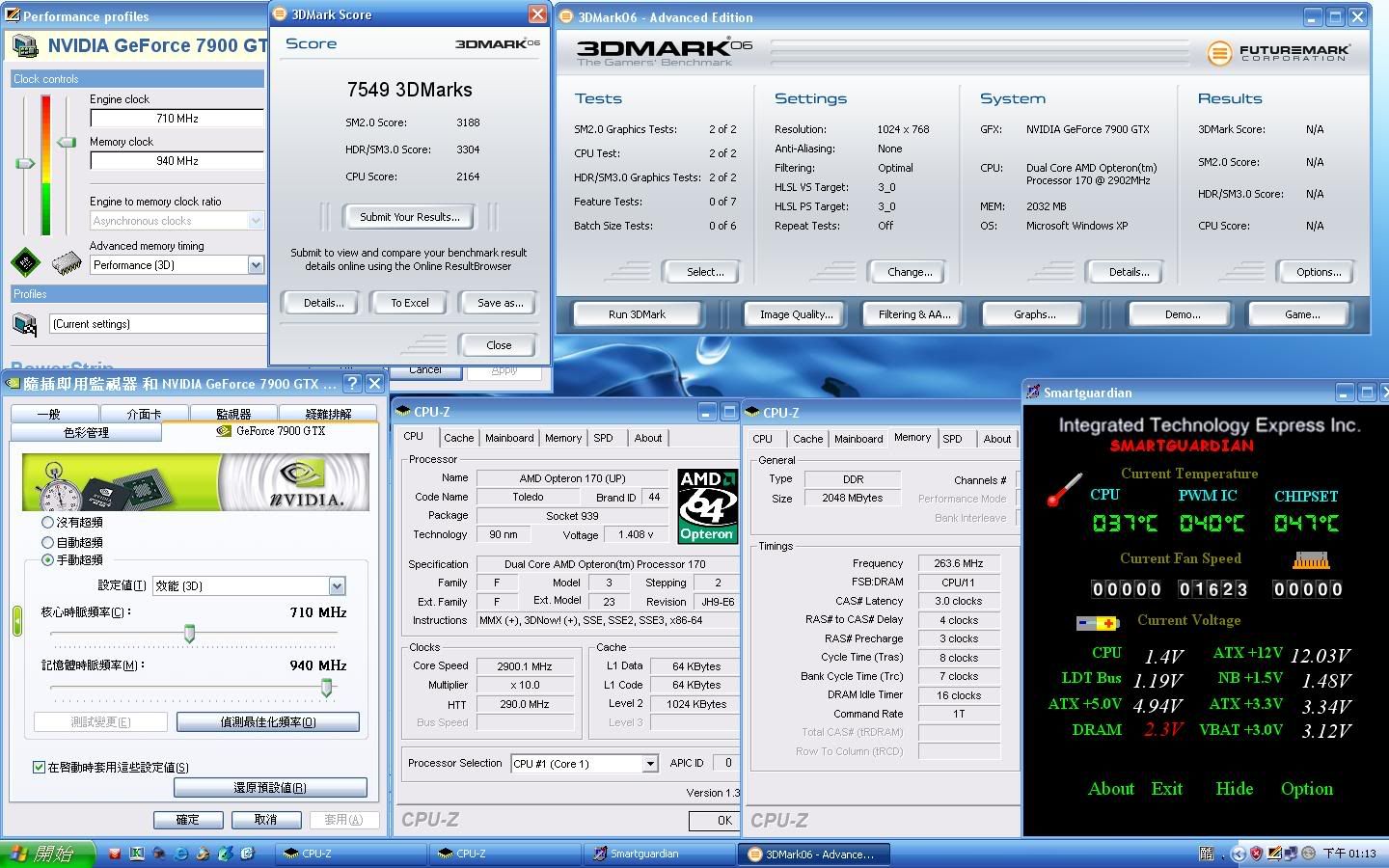Click the last quick launch icon next to taskbar buttons
Screen dimensions: 1389x868
tap(247, 854)
